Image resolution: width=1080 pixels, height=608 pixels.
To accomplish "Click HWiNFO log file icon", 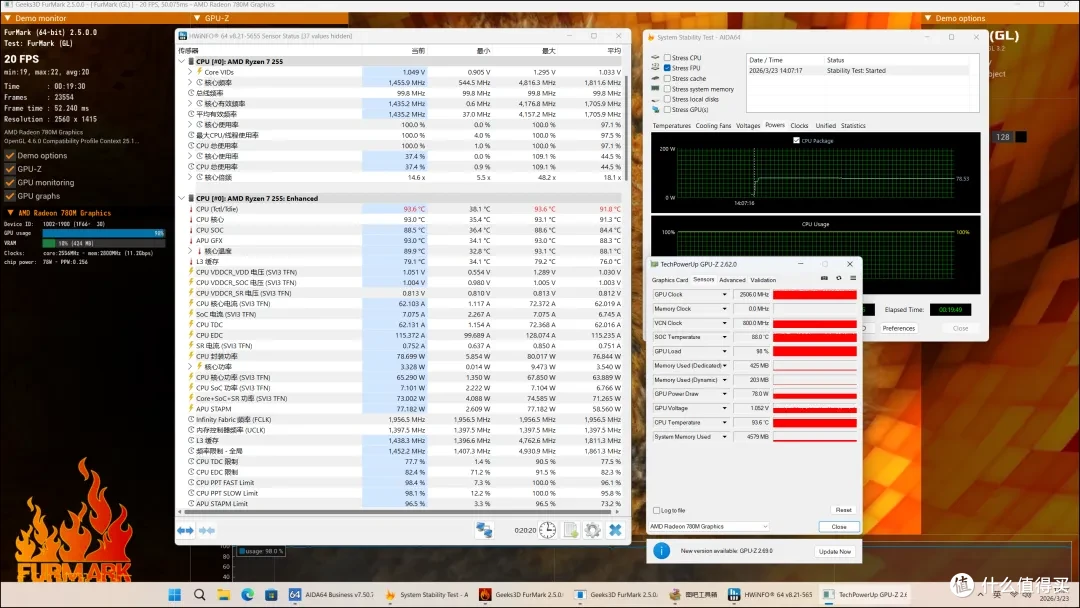I will click(x=571, y=530).
